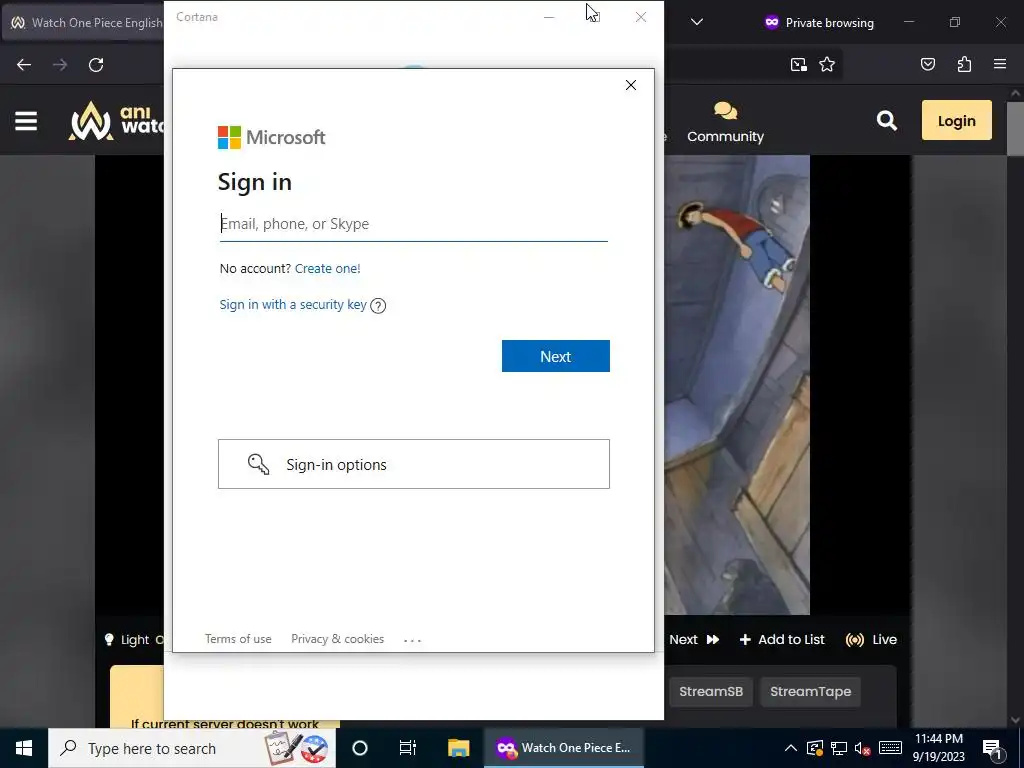The height and width of the screenshot is (768, 1024).
Task: Click the aniwatch logo
Action: click(x=116, y=121)
